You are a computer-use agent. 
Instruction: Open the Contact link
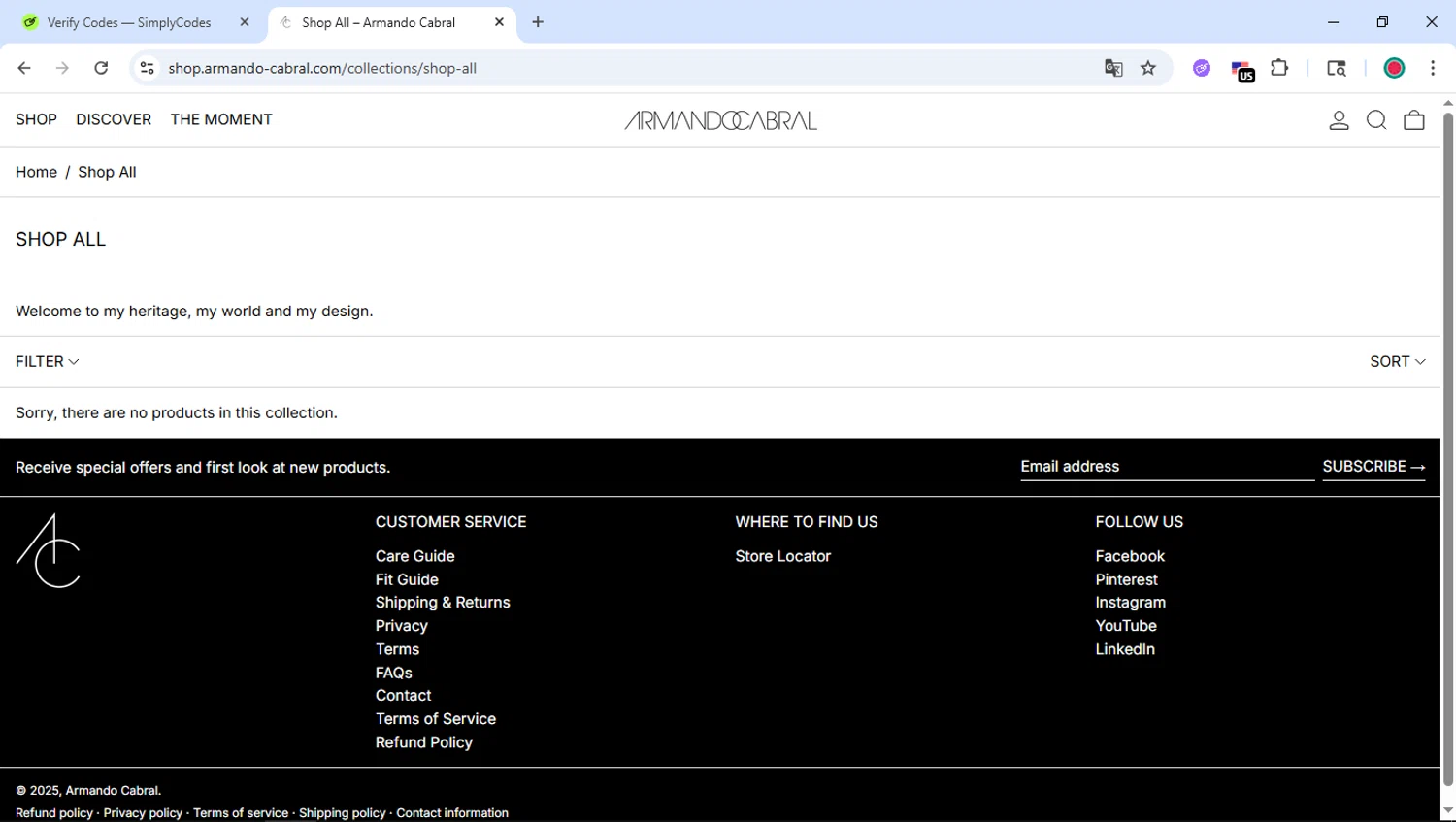click(403, 696)
